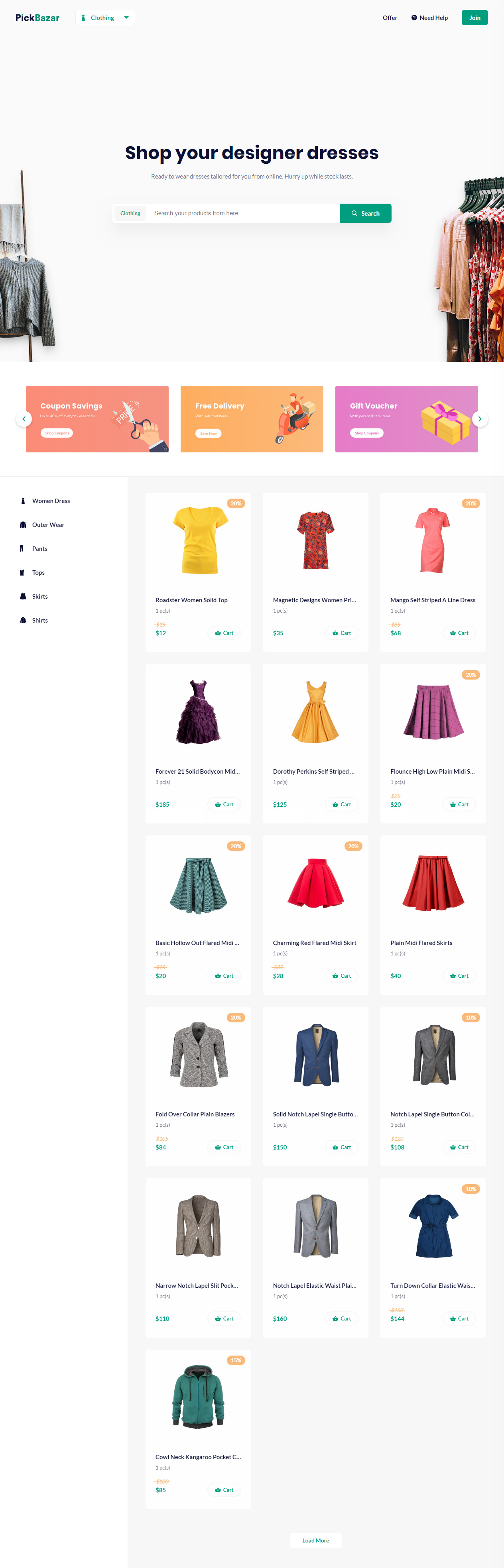
Task: Click Plain Midi Flared Skirts title
Action: [421, 943]
